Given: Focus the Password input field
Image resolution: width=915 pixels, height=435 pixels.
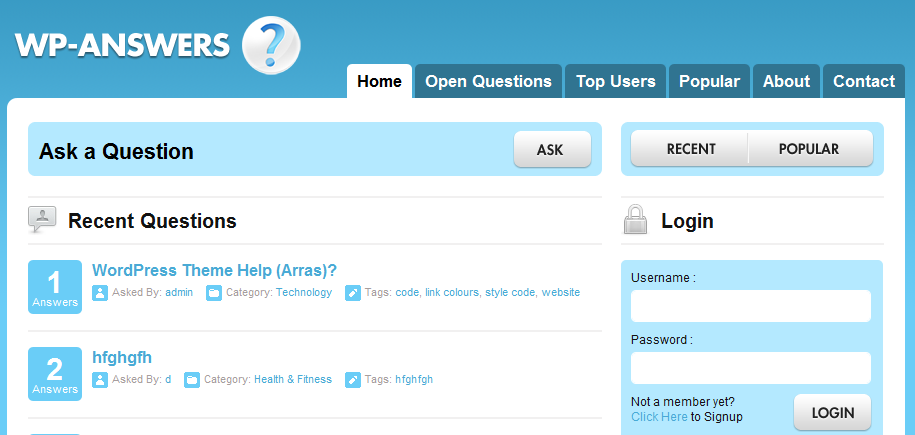Looking at the screenshot, I should point(750,368).
